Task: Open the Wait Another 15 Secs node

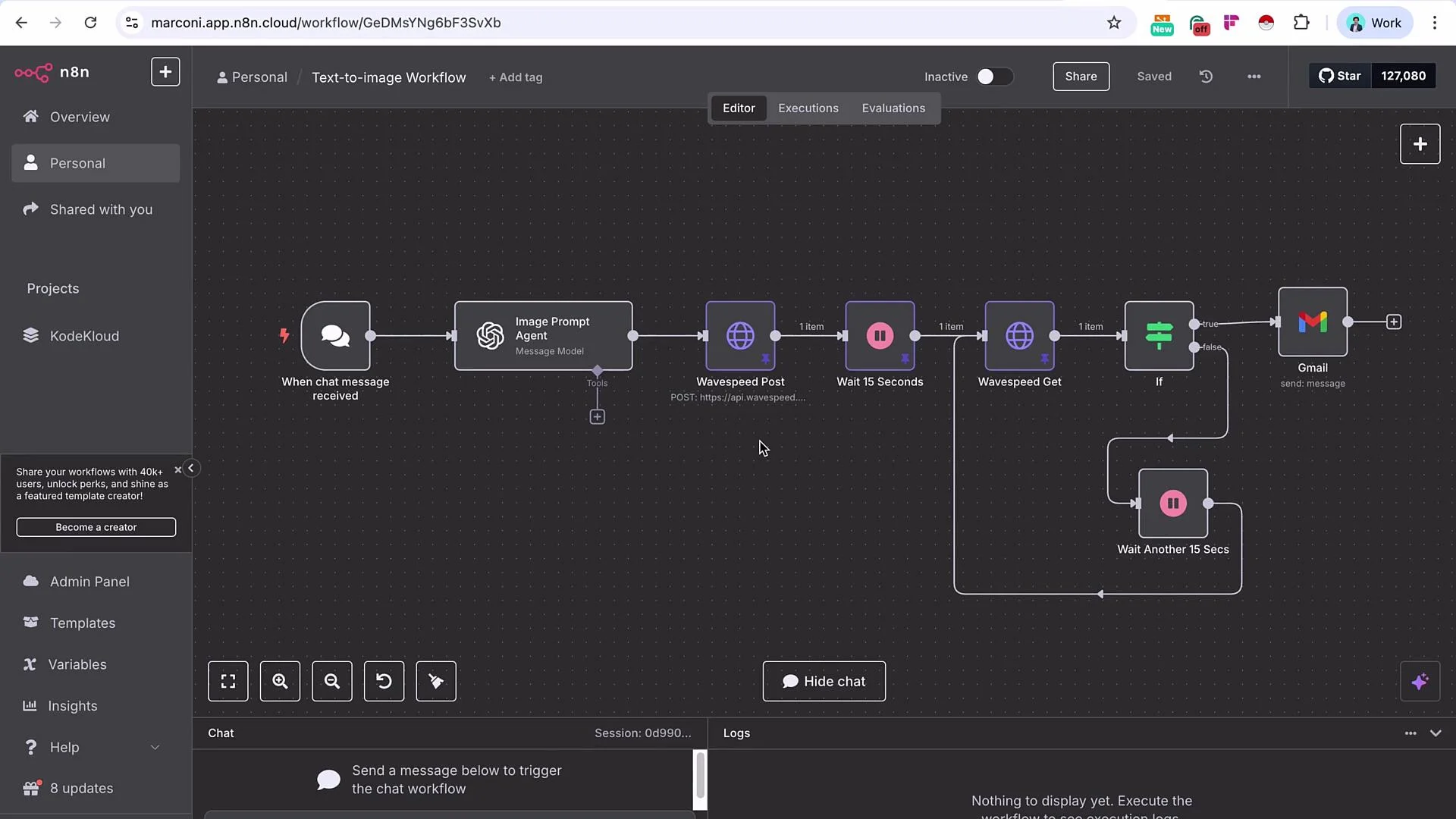Action: click(1173, 504)
